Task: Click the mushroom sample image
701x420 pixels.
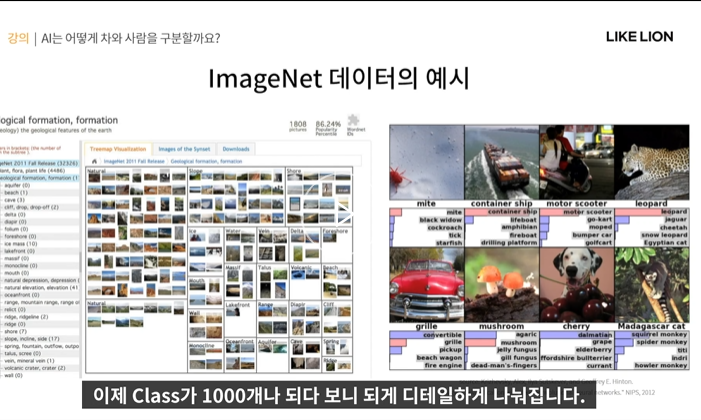Action: [502, 285]
